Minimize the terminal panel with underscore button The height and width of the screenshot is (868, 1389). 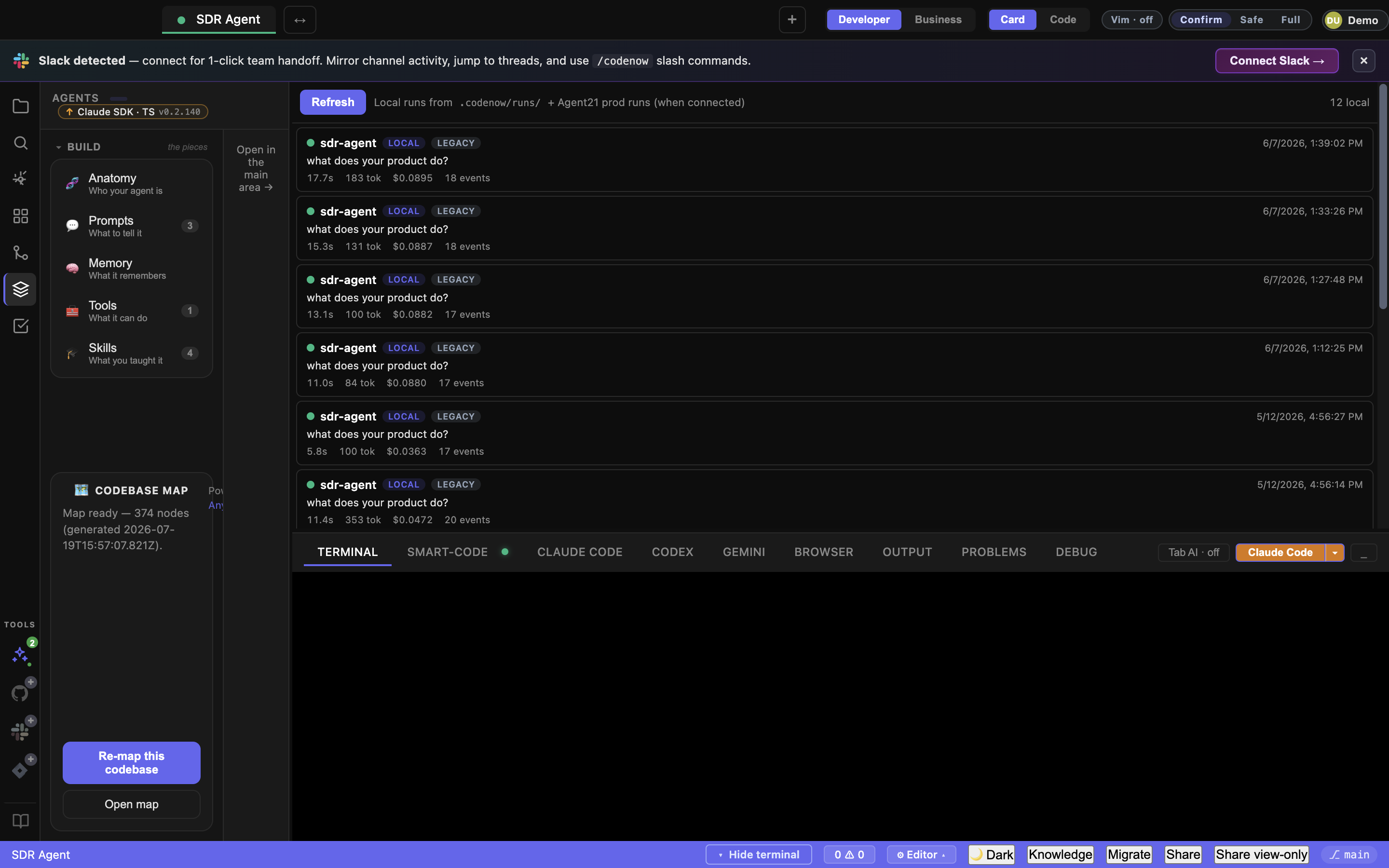pyautogui.click(x=1364, y=552)
